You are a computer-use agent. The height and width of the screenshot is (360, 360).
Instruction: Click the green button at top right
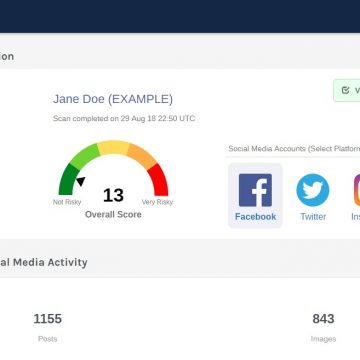coord(347,90)
